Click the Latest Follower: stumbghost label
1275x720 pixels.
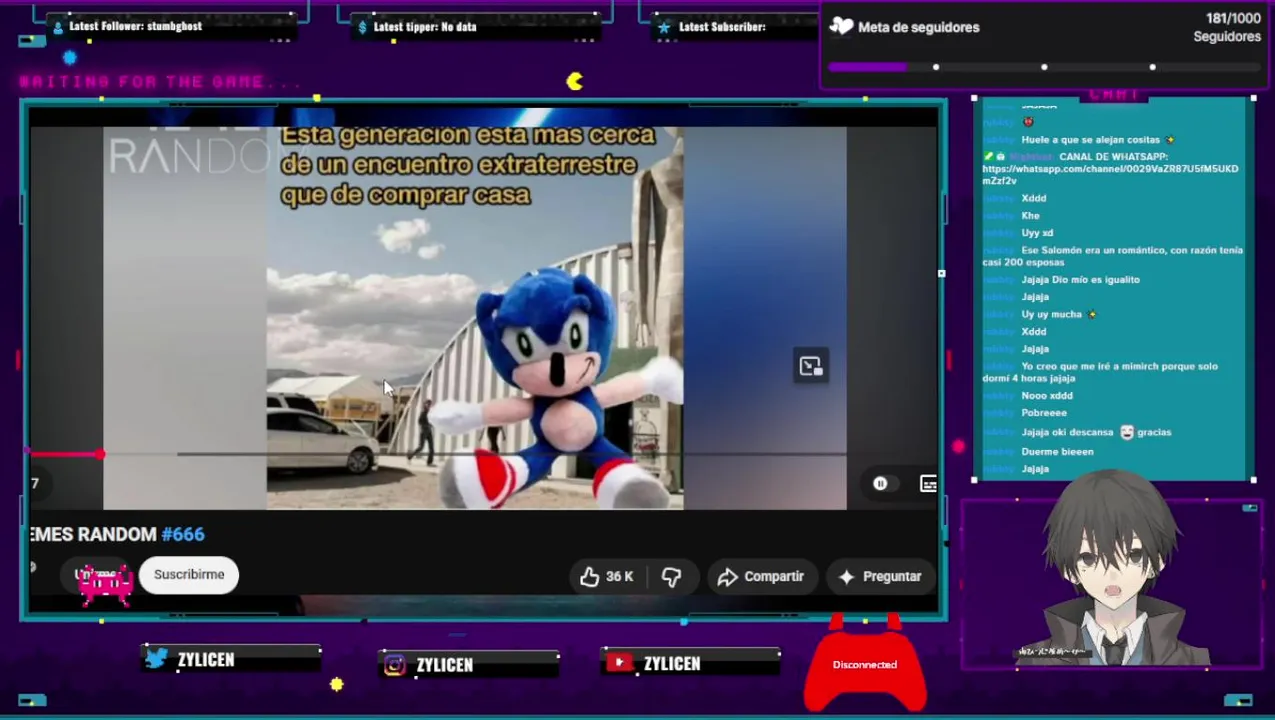tap(135, 26)
